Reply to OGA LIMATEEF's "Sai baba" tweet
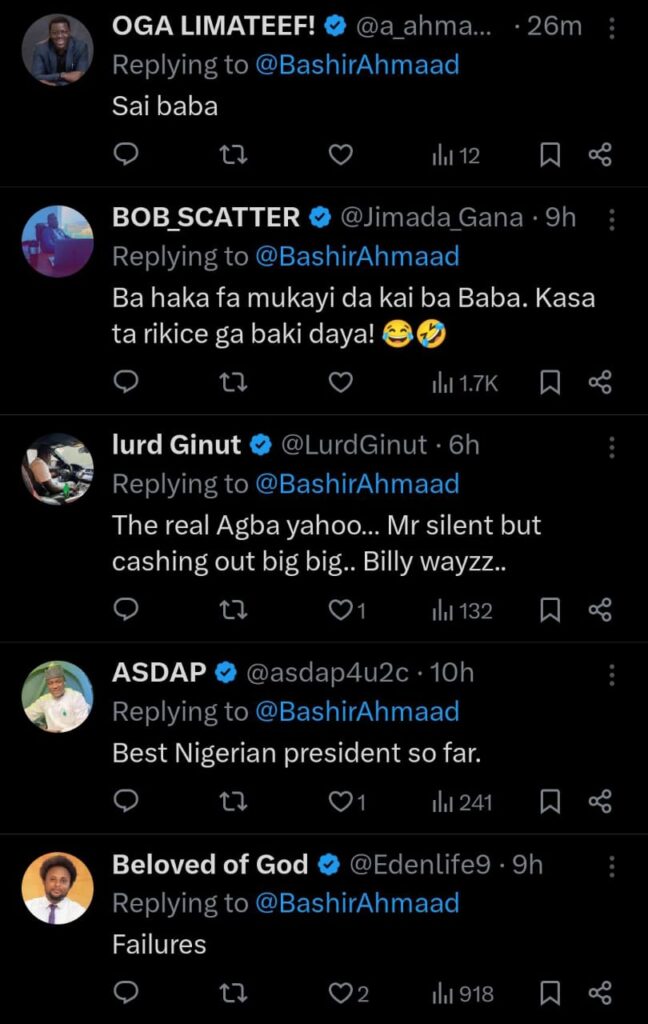The height and width of the screenshot is (1024, 648). (x=125, y=155)
